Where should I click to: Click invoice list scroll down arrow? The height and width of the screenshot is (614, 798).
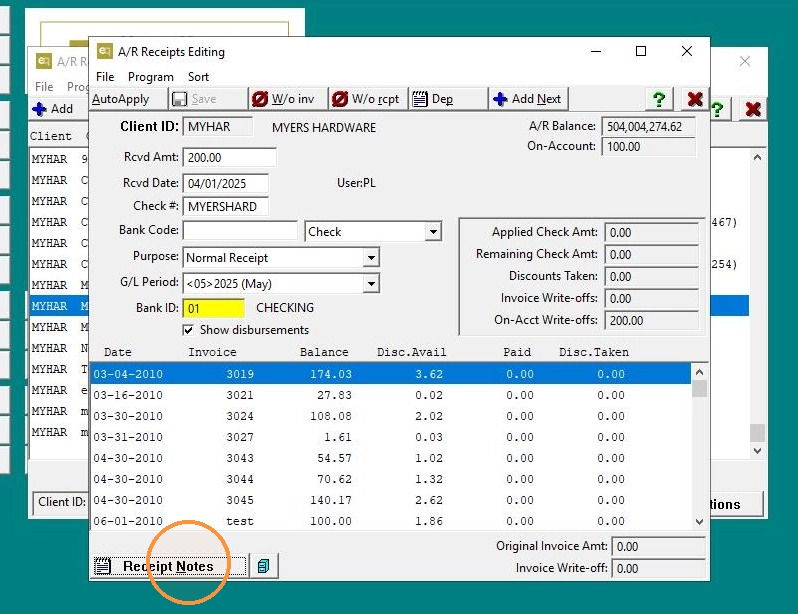(x=699, y=521)
